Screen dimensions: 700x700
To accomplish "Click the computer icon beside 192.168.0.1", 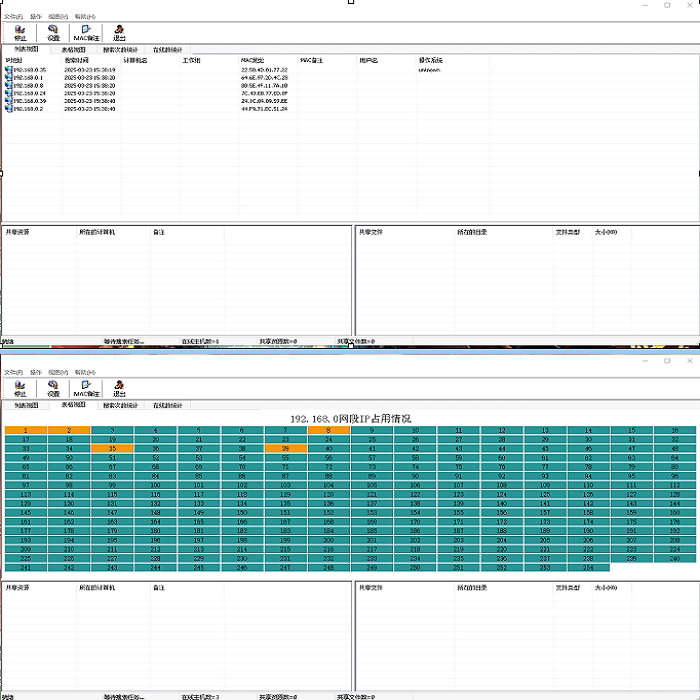I will [x=8, y=77].
